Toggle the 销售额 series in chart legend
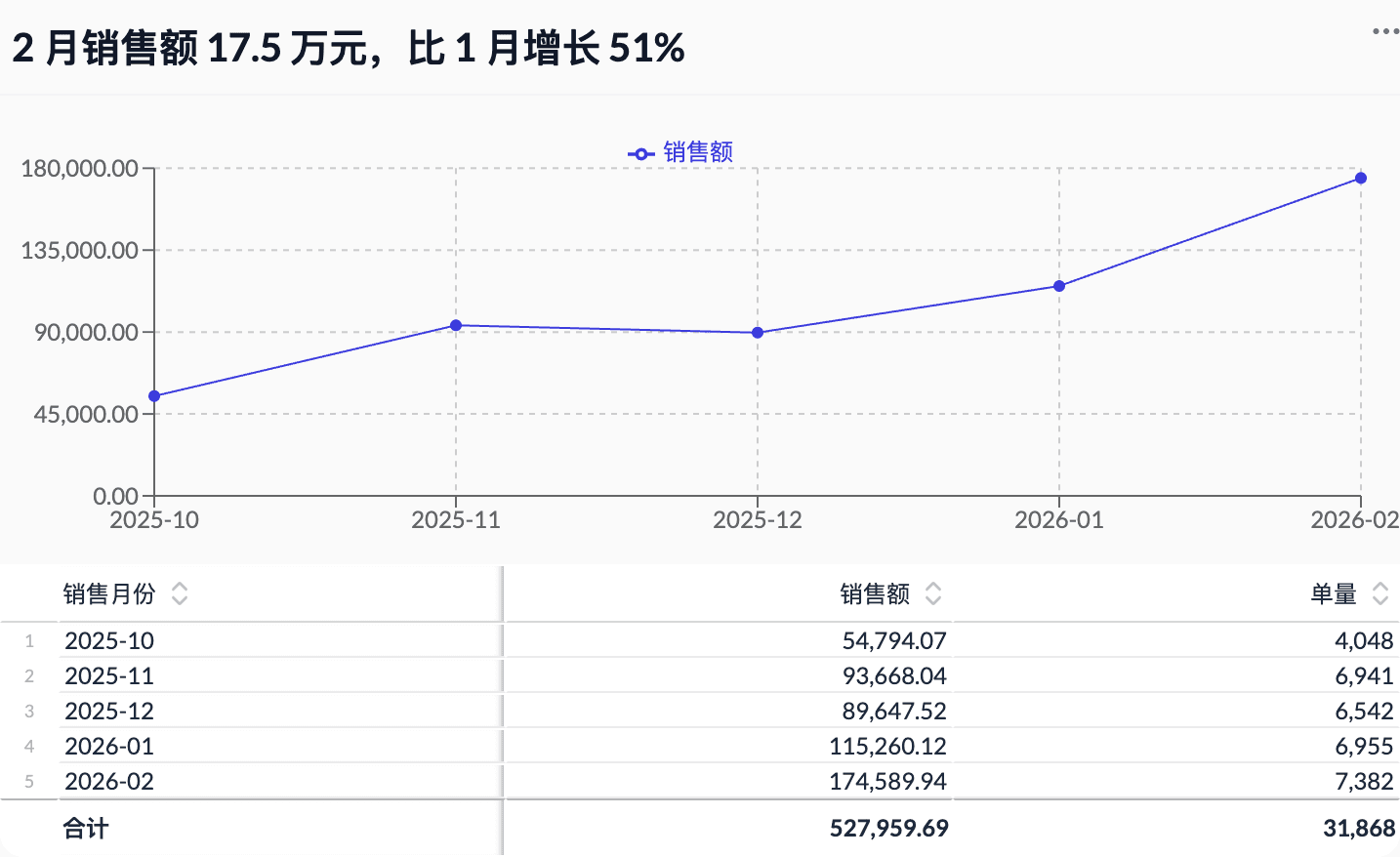 [680, 152]
